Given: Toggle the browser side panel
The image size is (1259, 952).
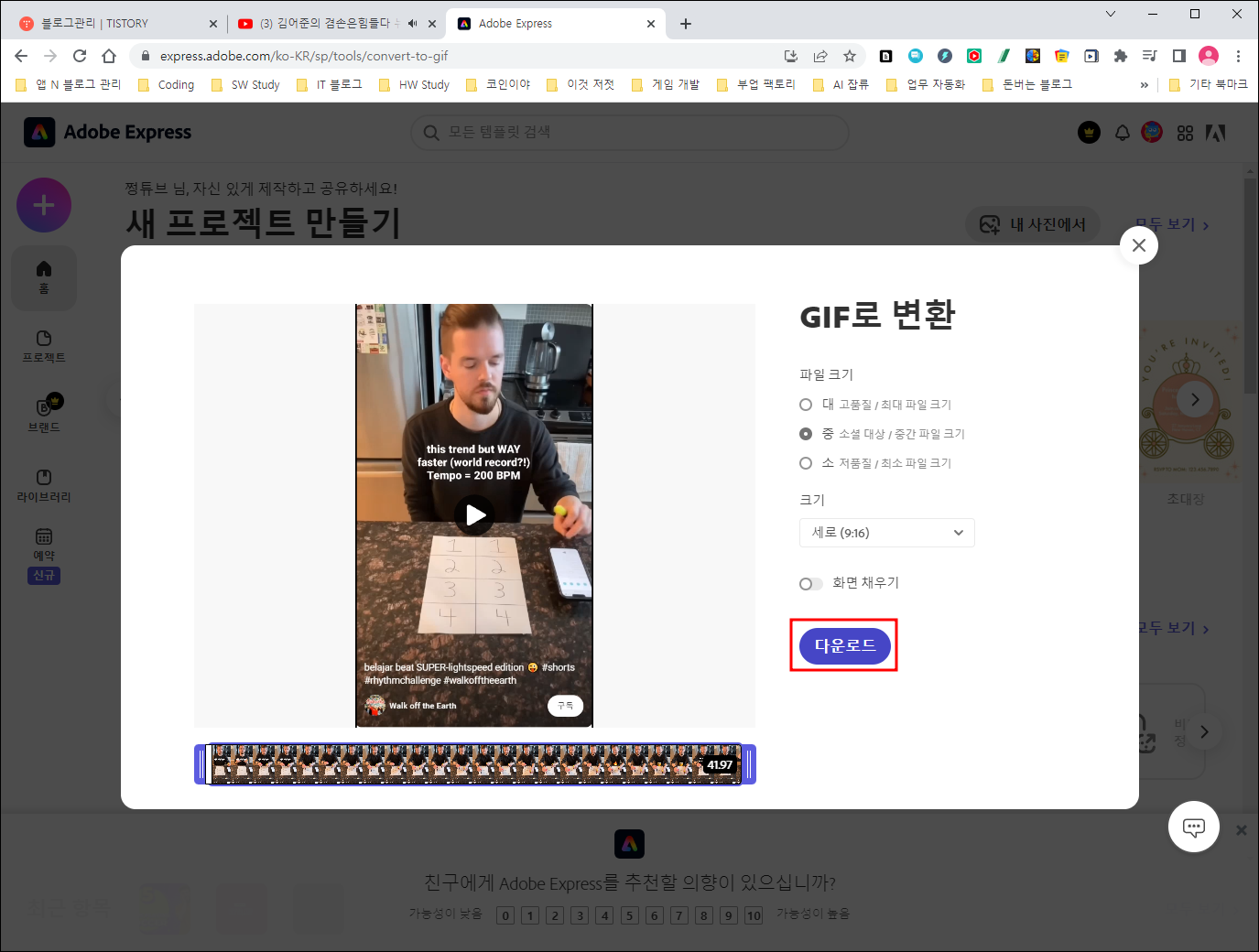Looking at the screenshot, I should [1178, 56].
